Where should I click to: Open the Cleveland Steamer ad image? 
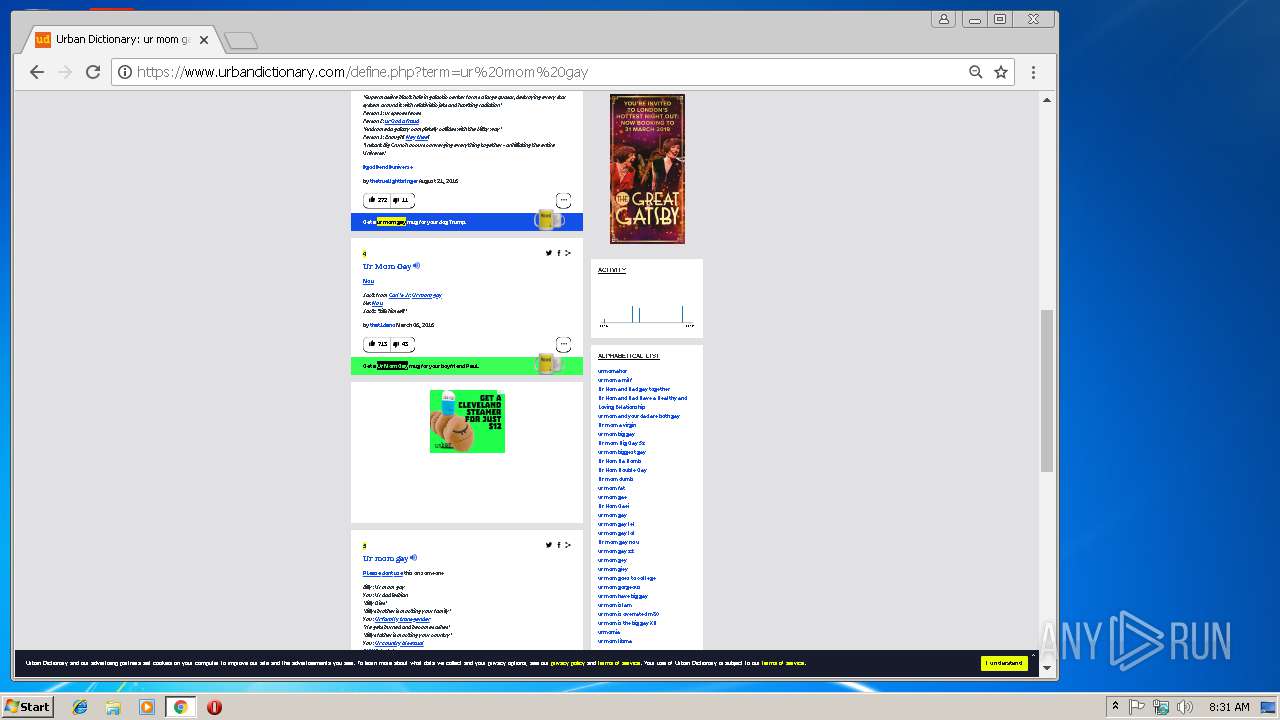[x=467, y=421]
